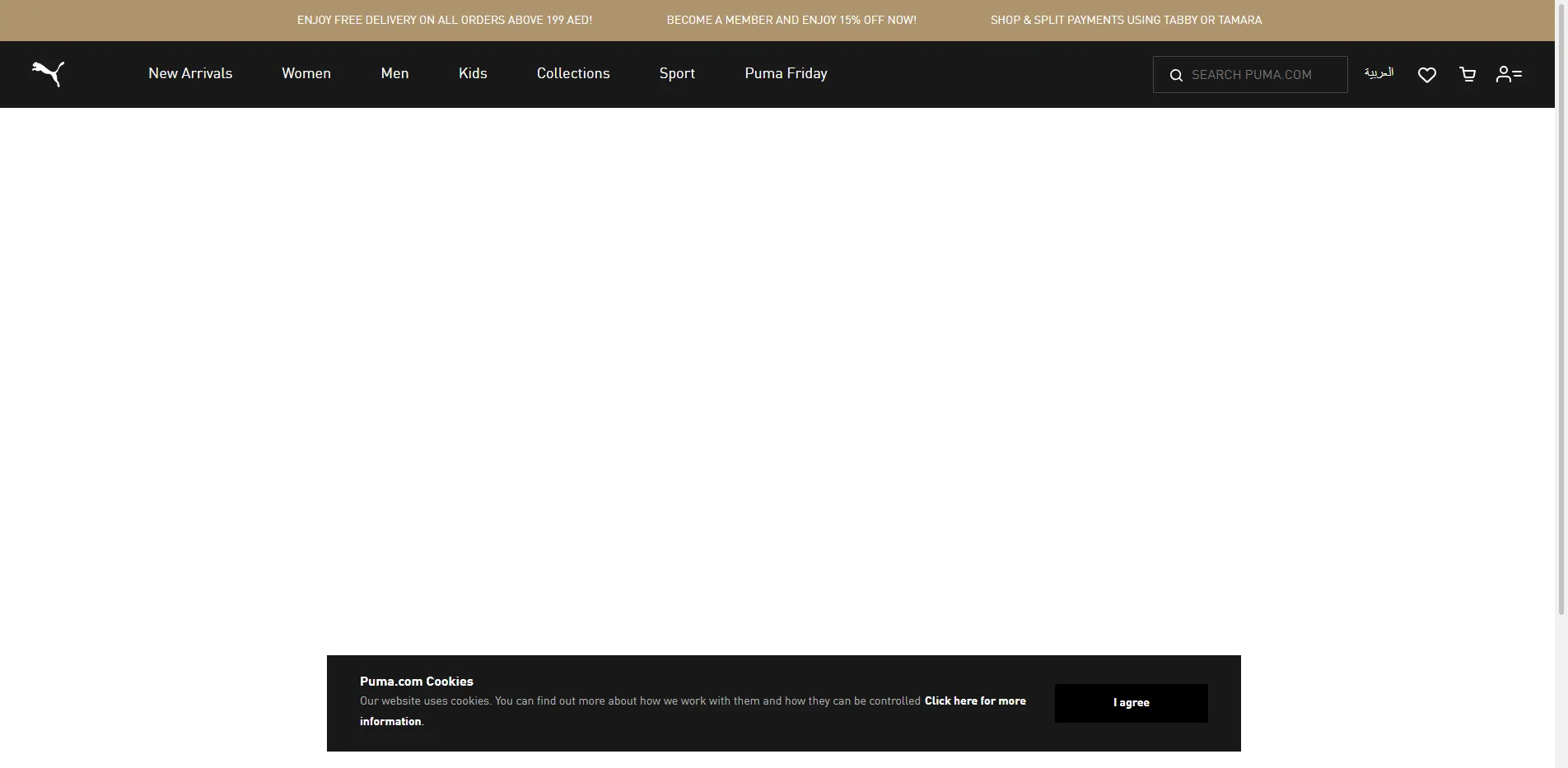Click the free delivery promo banner
The height and width of the screenshot is (768, 1568).
pos(445,20)
